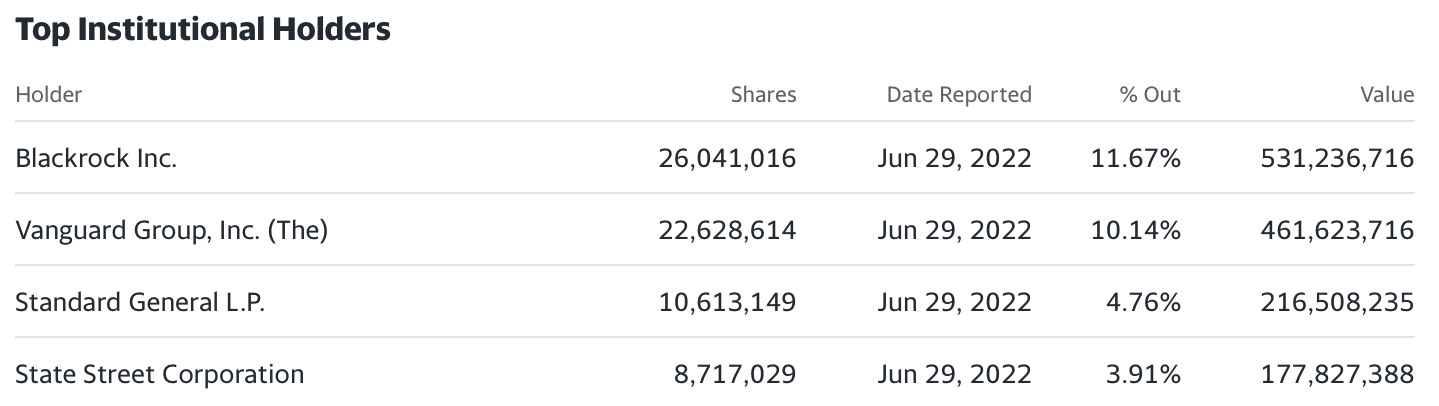Select the Holder column header
This screenshot has height=406, width=1439.
pos(49,95)
